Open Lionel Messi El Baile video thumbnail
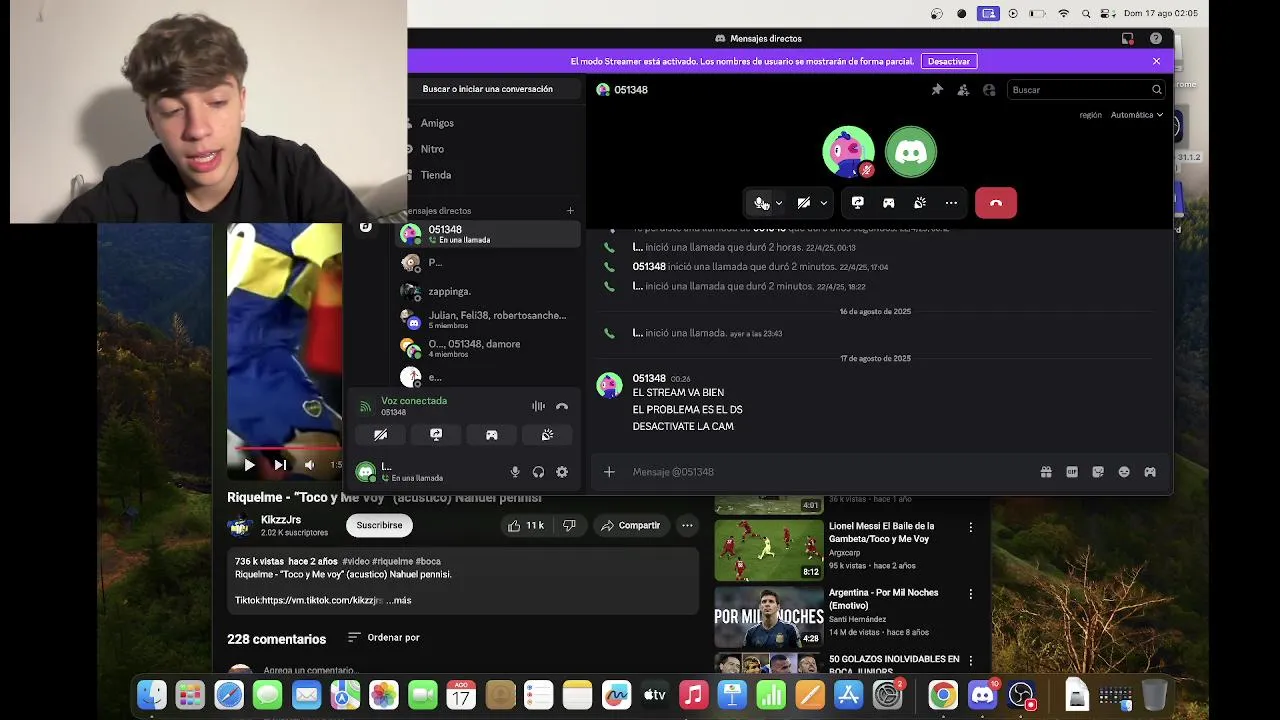Viewport: 1280px width, 720px height. pyautogui.click(x=769, y=550)
